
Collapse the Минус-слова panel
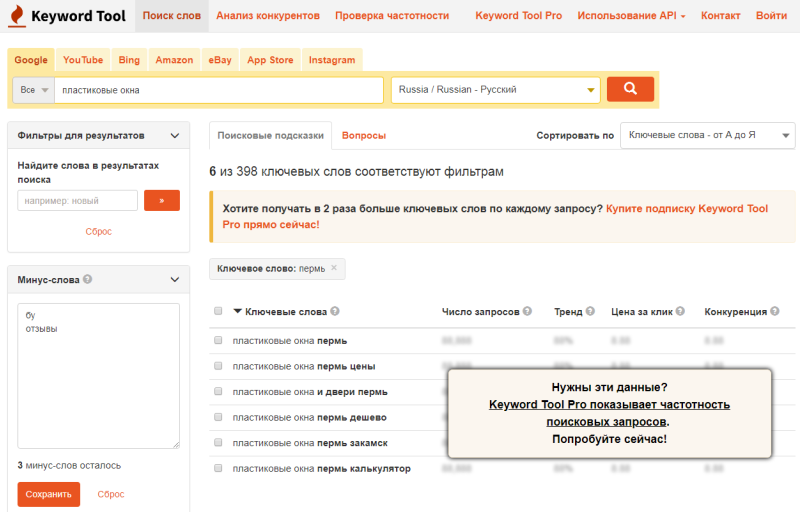click(x=174, y=279)
